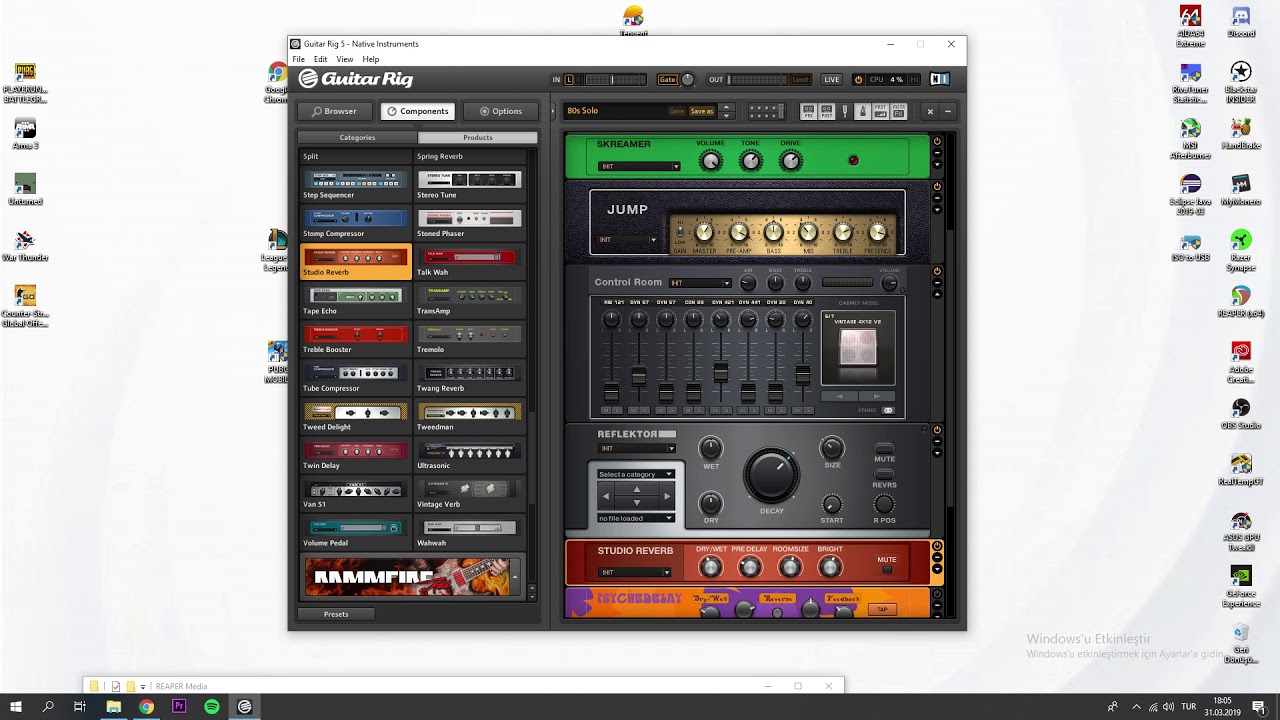Image resolution: width=1280 pixels, height=720 pixels.
Task: Toggle the Studio Reverb MUTE button
Action: pyautogui.click(x=887, y=570)
